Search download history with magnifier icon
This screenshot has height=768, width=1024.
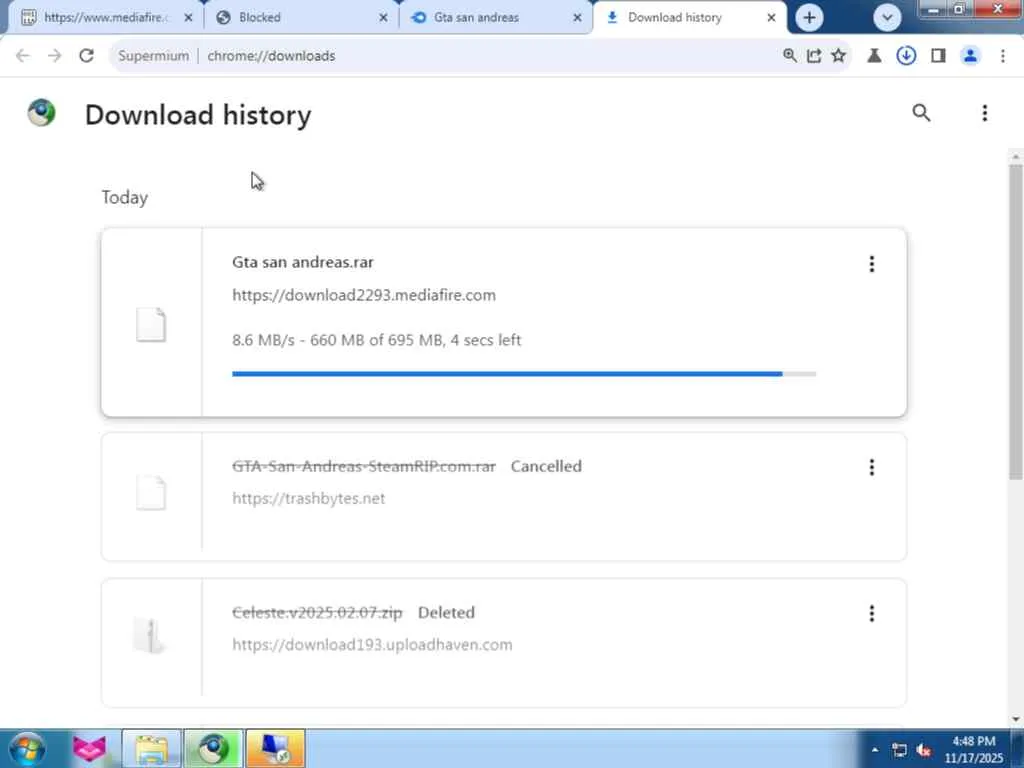coord(921,113)
